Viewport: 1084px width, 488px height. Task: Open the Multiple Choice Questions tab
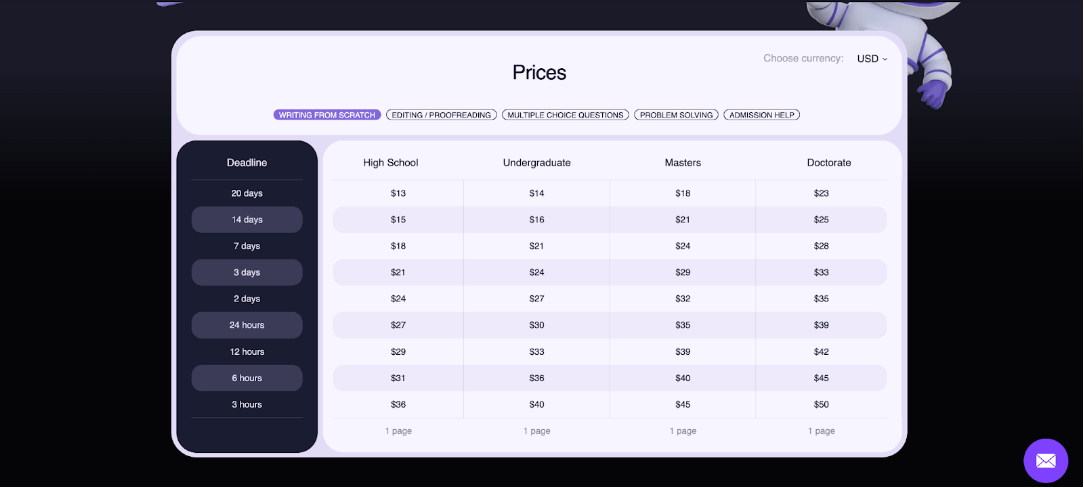click(x=565, y=115)
